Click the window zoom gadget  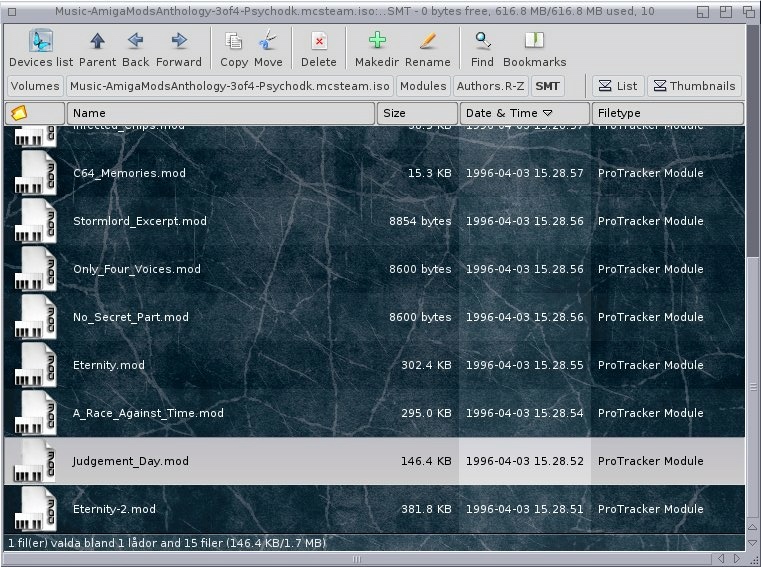coord(726,11)
